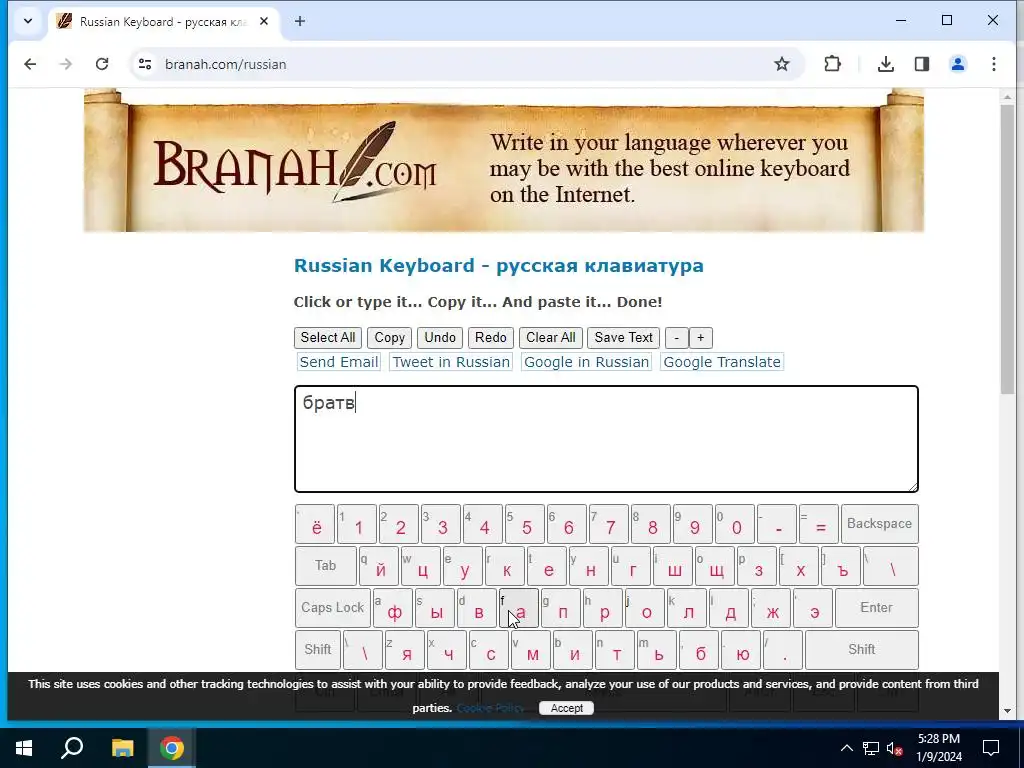Toggle the Caps Lock key

click(332, 607)
